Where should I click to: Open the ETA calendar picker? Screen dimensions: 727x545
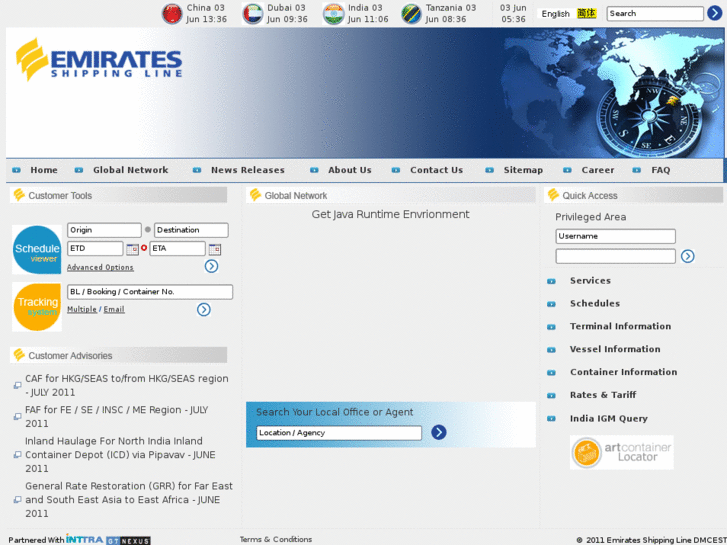pos(215,249)
